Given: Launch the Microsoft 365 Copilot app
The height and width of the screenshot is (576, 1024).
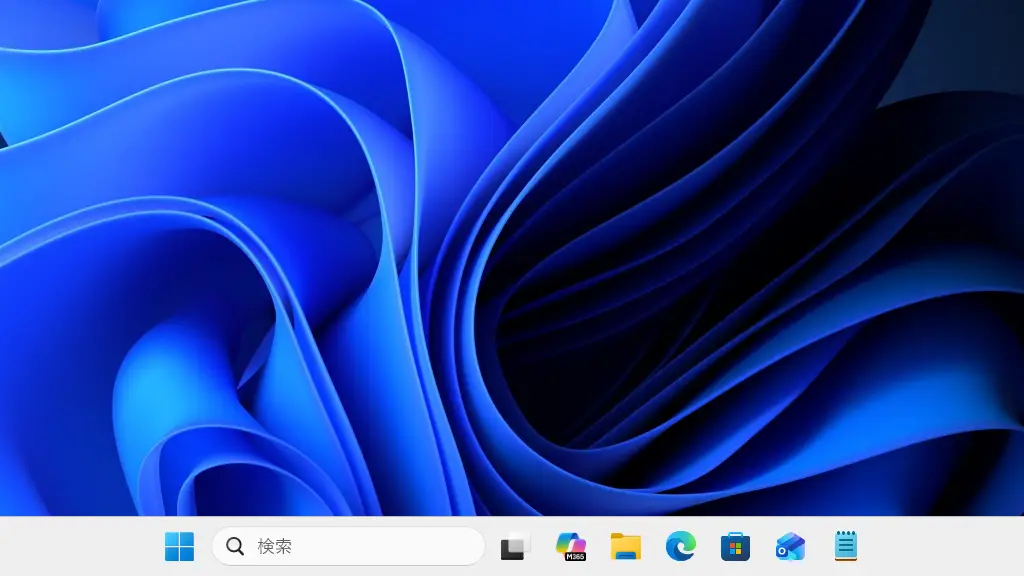Looking at the screenshot, I should 570,546.
